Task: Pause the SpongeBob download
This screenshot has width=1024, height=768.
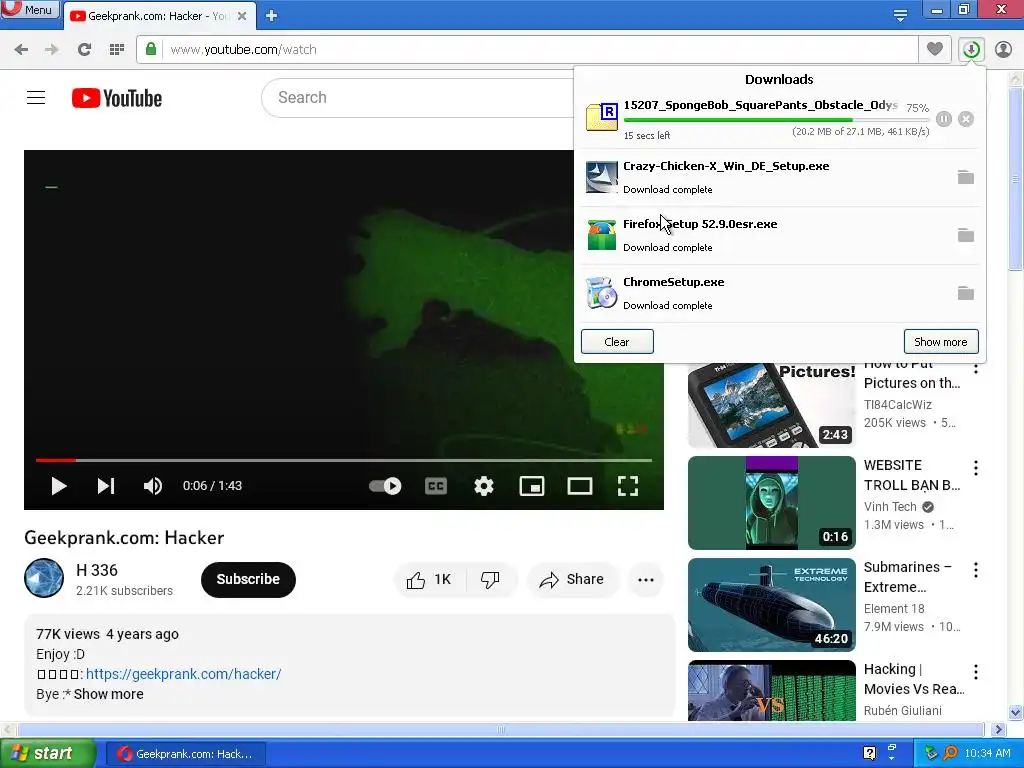Action: point(944,119)
